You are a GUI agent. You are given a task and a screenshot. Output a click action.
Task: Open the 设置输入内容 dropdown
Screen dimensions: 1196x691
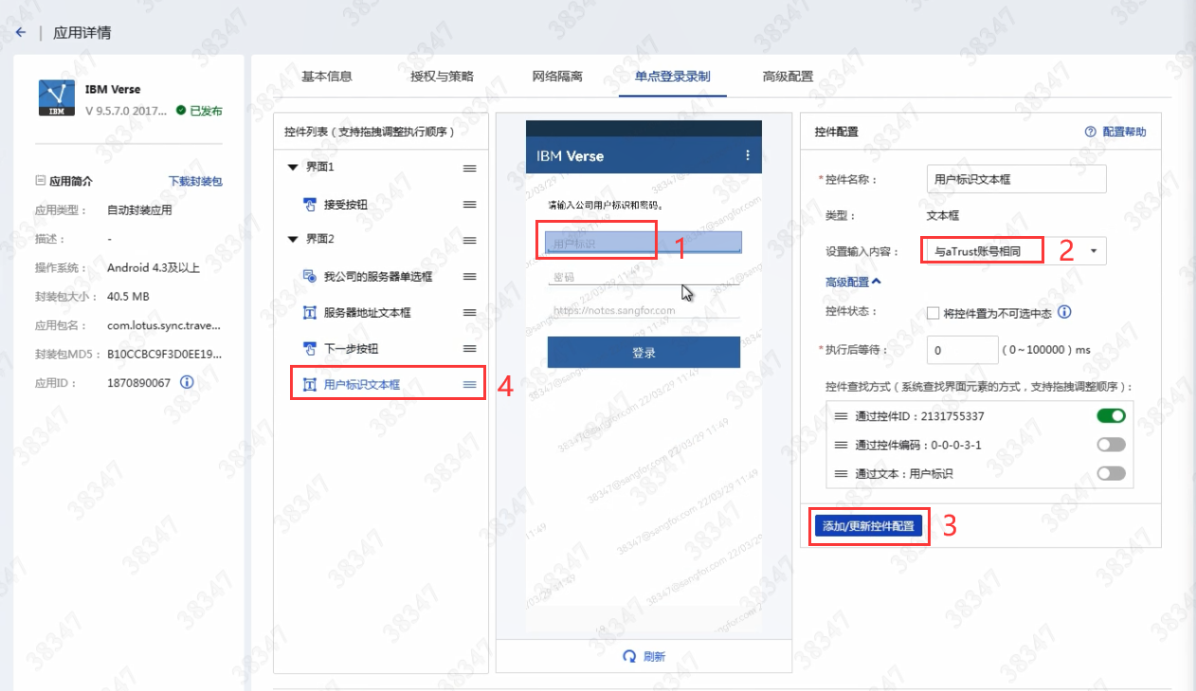coord(1014,251)
